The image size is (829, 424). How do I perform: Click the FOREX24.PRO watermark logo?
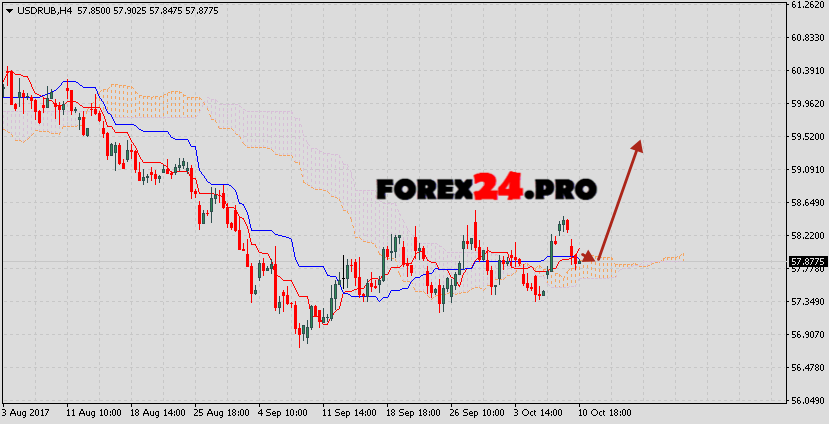pyautogui.click(x=486, y=188)
